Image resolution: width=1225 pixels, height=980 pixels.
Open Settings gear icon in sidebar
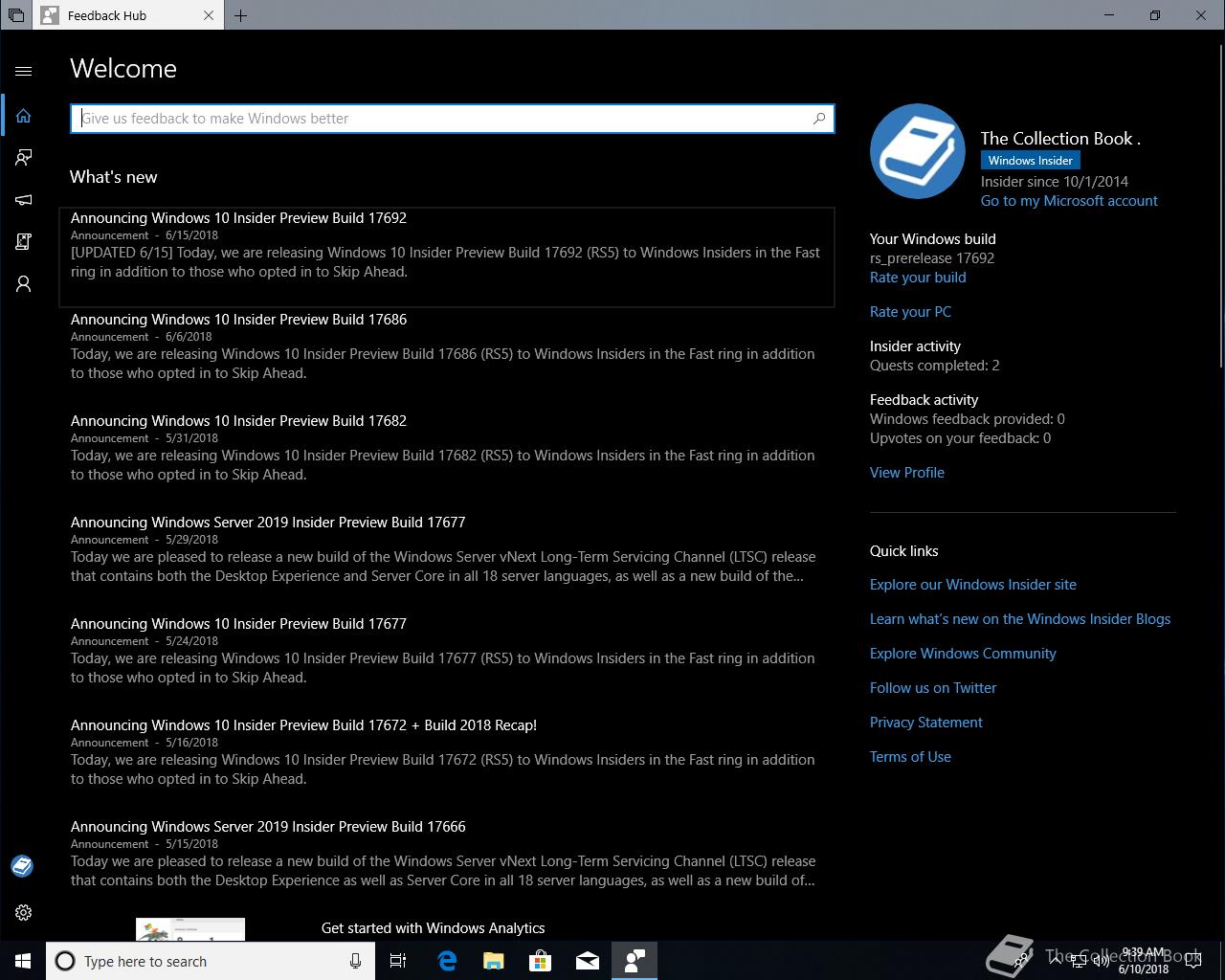tap(24, 913)
